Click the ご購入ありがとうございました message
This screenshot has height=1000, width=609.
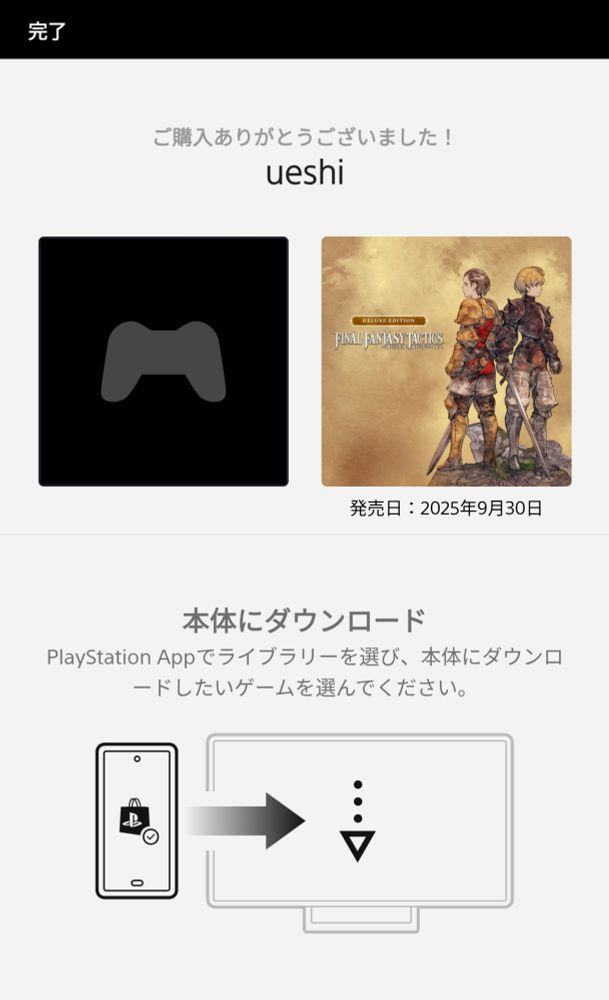(x=304, y=136)
